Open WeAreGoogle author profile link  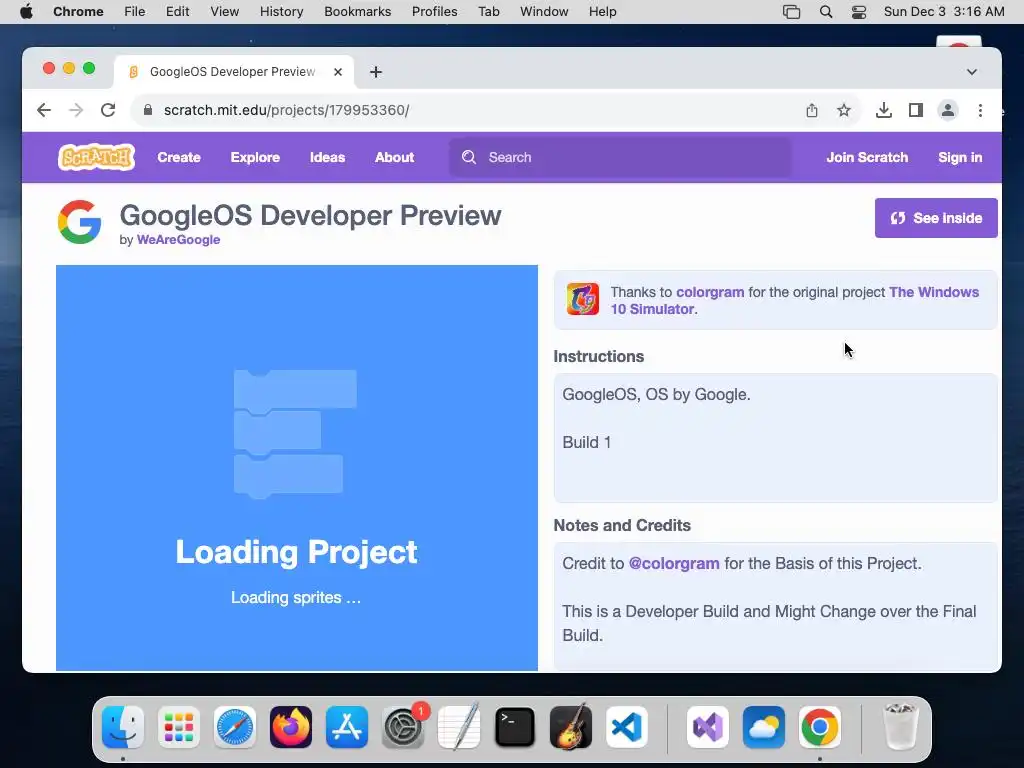pos(178,240)
